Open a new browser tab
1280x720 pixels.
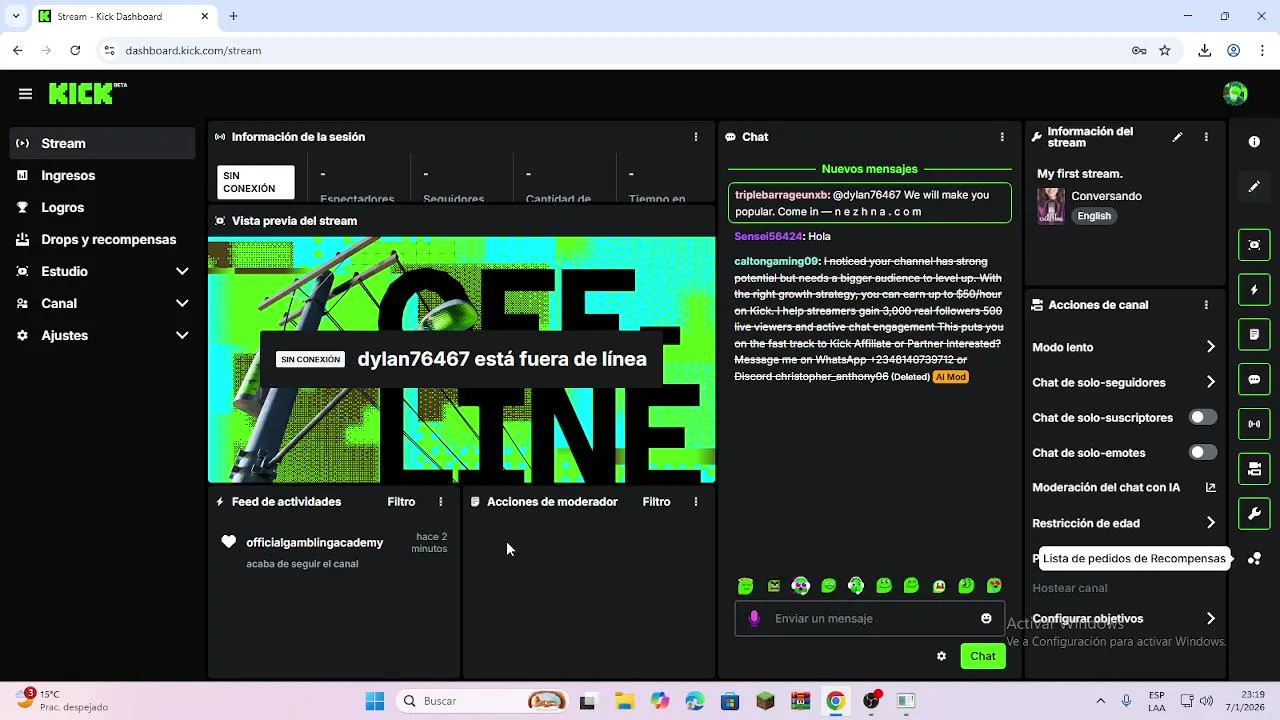click(x=233, y=16)
